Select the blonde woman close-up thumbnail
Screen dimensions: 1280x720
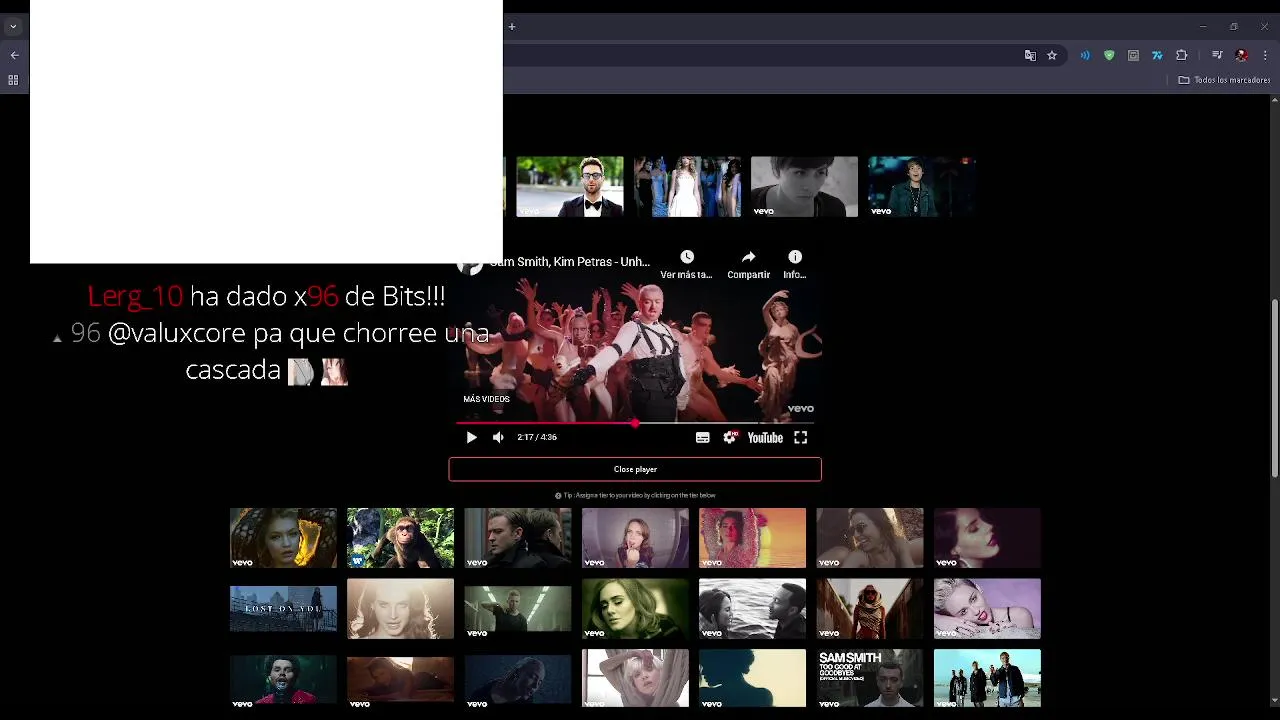point(400,609)
